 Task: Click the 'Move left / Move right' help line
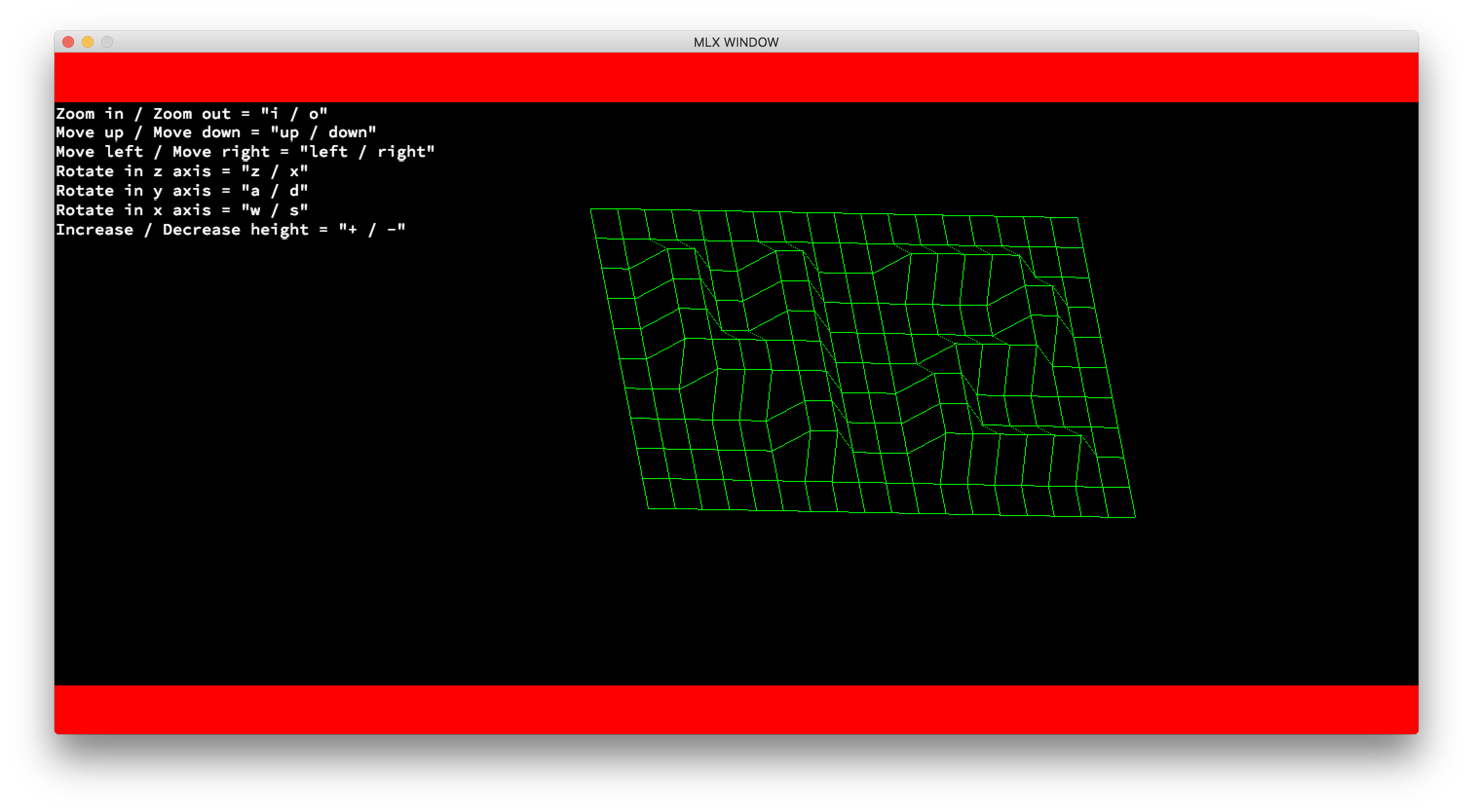pos(245,152)
